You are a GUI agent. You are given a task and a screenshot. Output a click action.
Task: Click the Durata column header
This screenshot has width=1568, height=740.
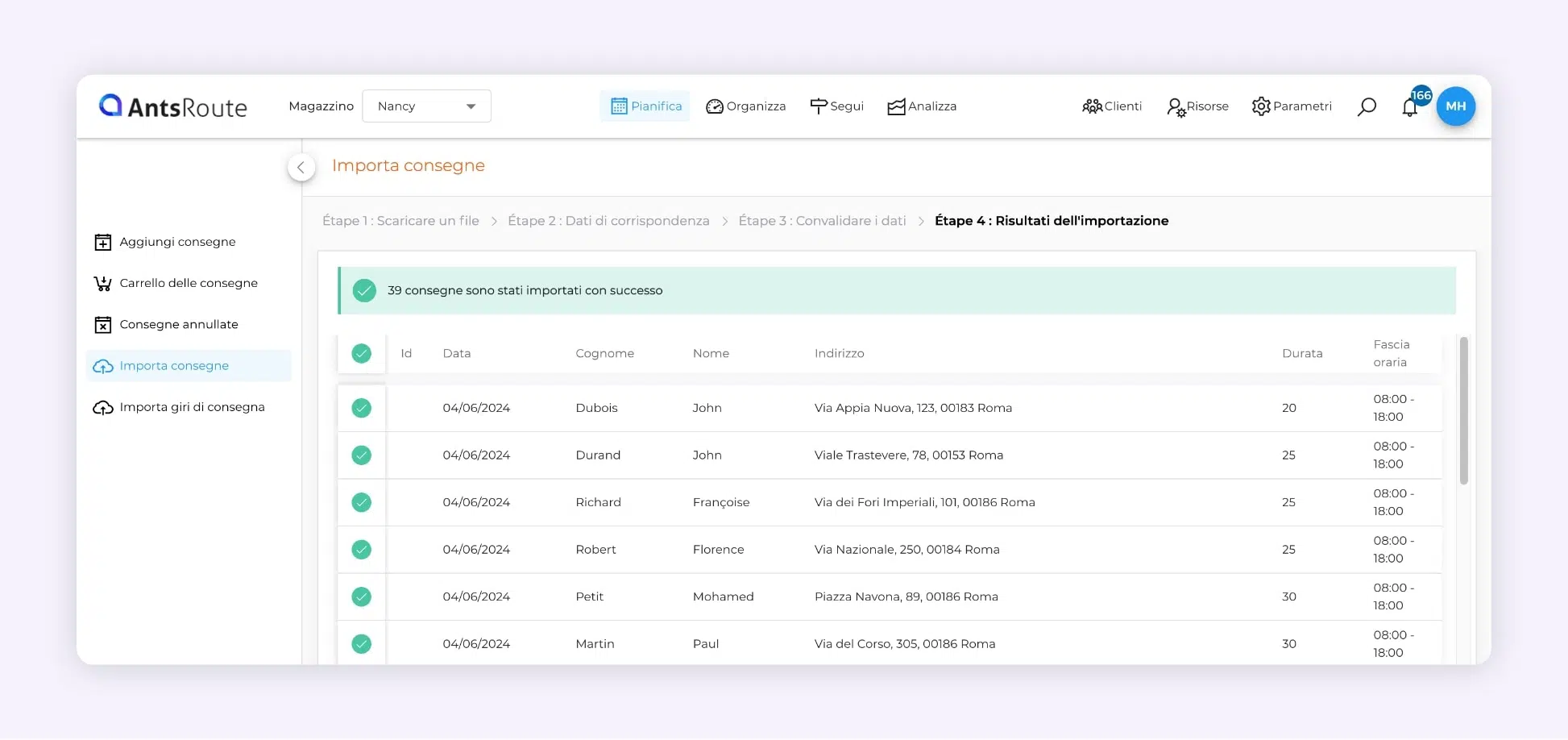point(1302,354)
